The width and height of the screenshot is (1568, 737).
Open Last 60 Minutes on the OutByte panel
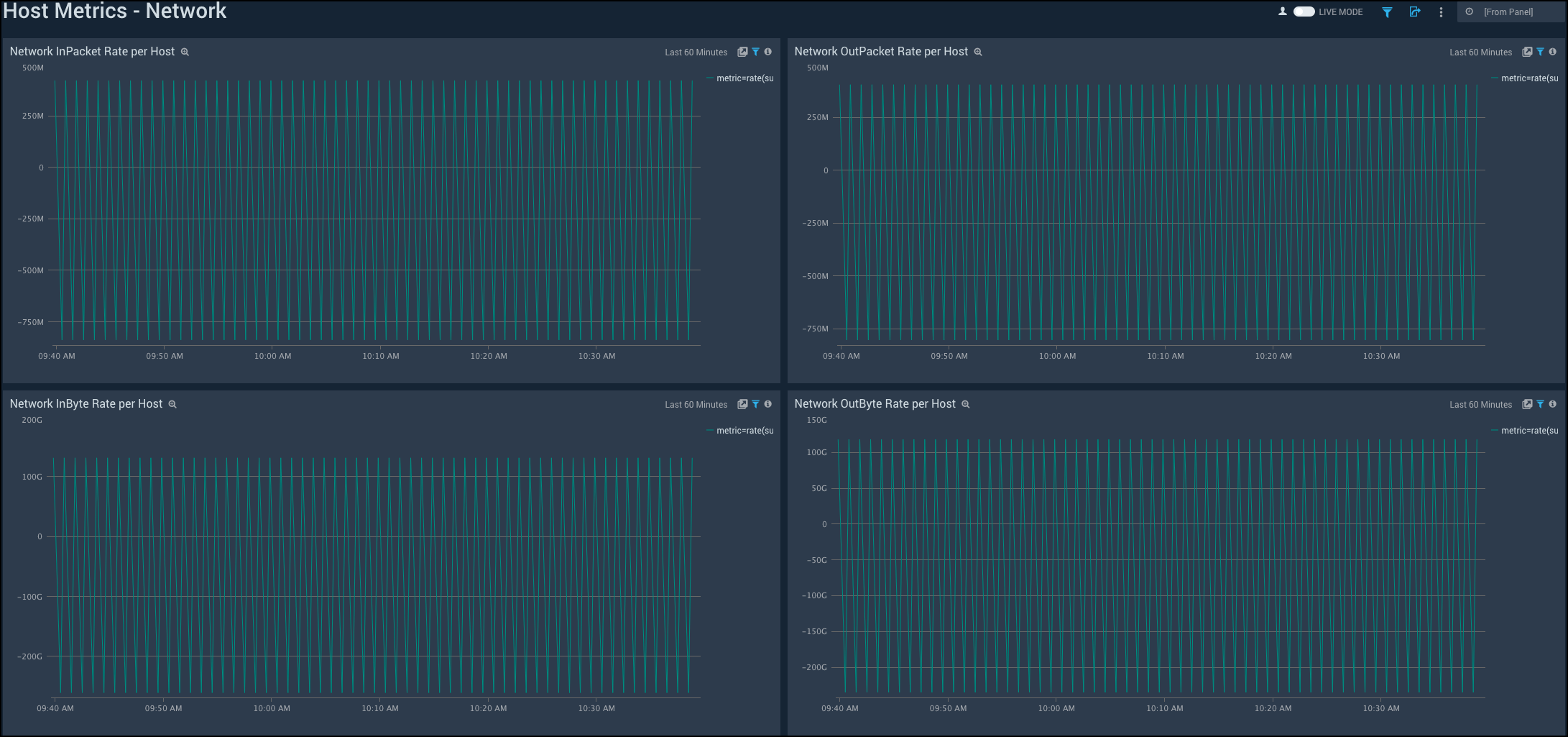coord(1479,404)
